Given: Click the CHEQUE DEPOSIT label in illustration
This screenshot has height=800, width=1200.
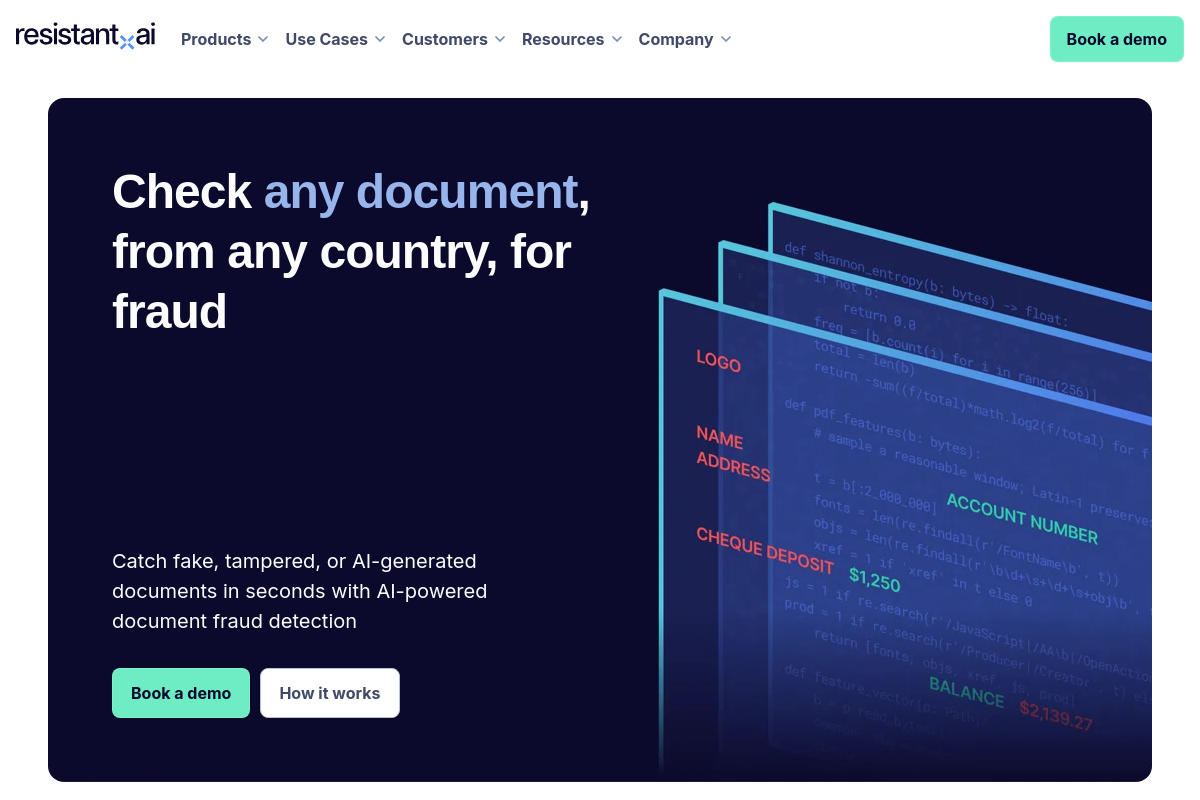Looking at the screenshot, I should pos(765,550).
